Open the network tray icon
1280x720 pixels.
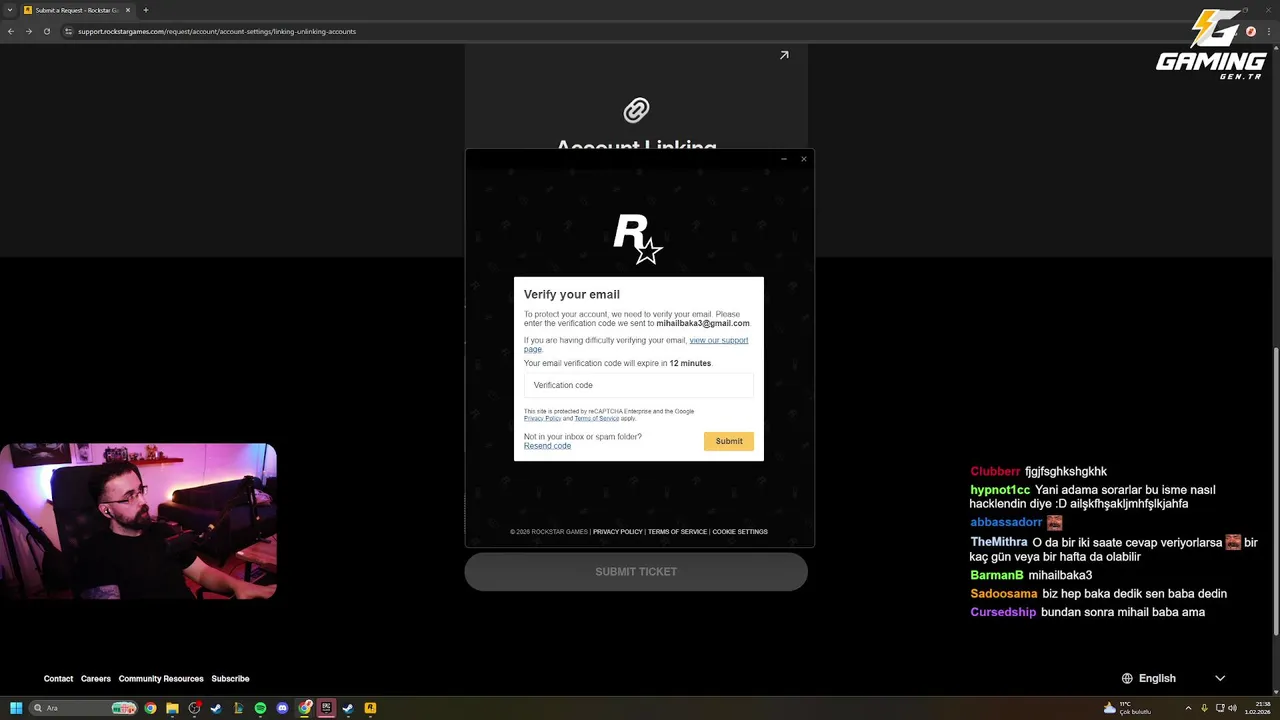1220,708
